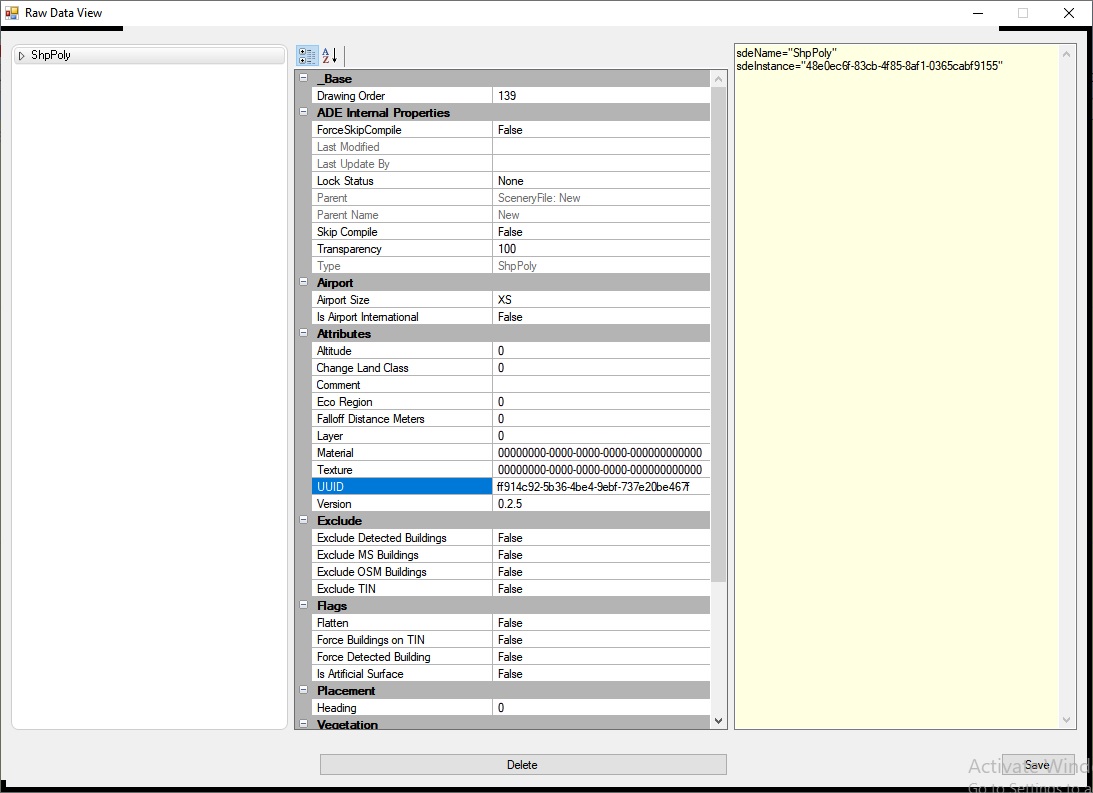This screenshot has width=1093, height=793.
Task: Select the Flatten value field
Action: [600, 623]
